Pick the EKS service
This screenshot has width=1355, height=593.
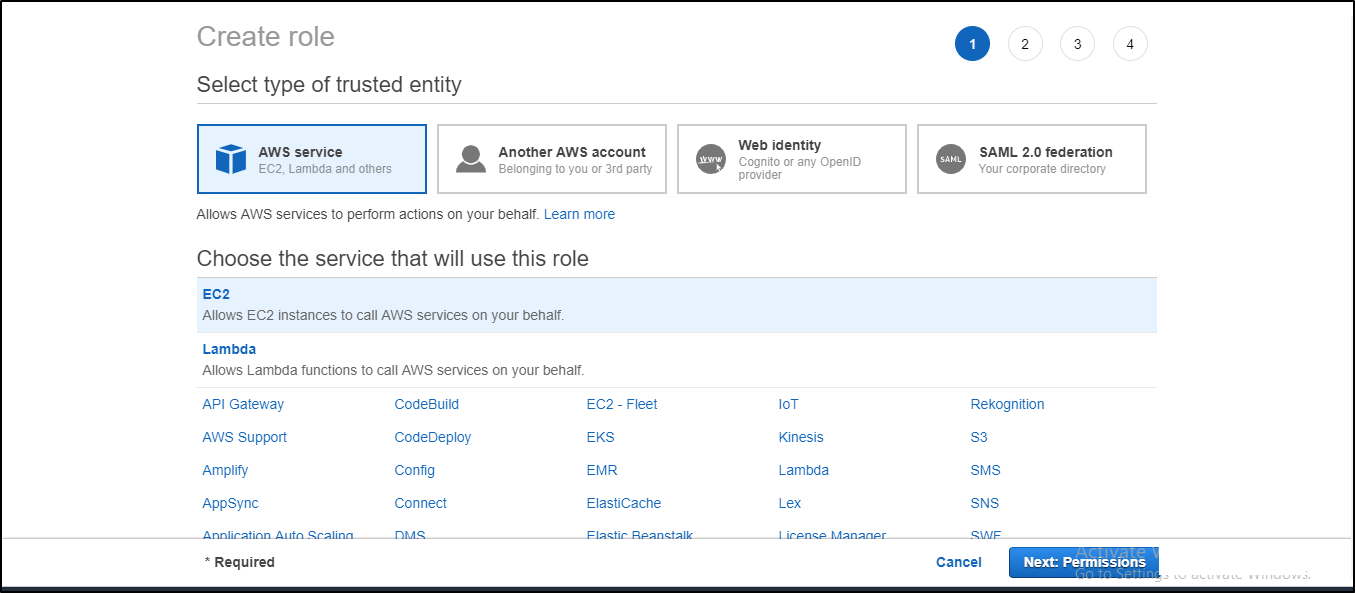tap(600, 437)
